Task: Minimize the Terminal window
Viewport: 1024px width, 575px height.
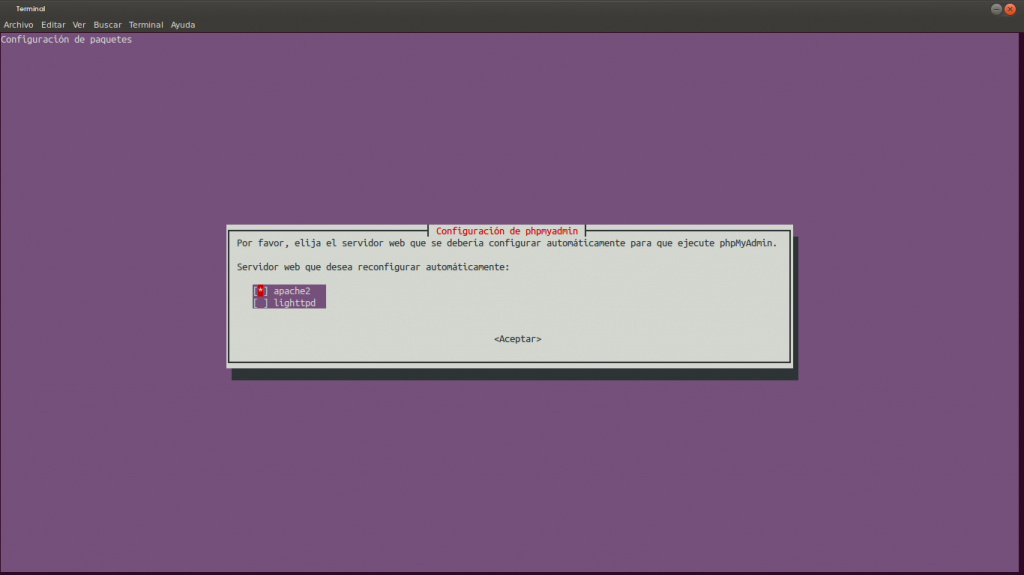Action: pos(996,9)
